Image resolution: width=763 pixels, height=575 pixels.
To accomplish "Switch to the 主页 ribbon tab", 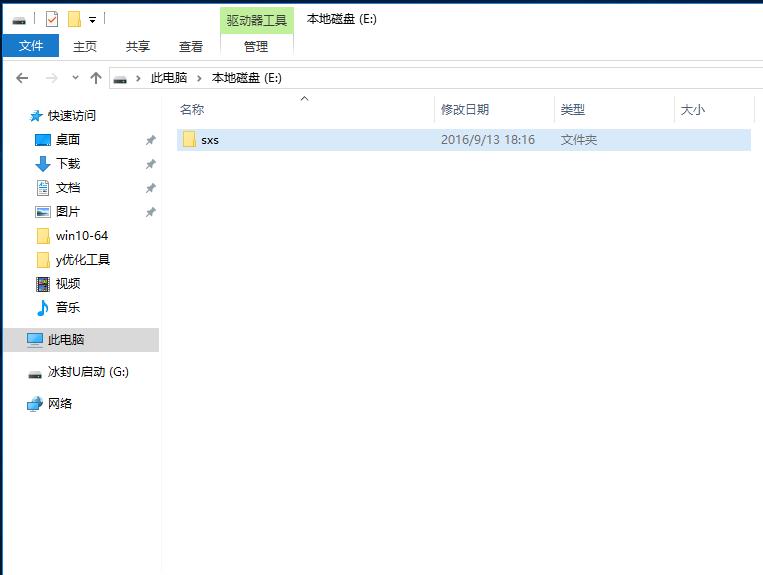I will pyautogui.click(x=85, y=46).
